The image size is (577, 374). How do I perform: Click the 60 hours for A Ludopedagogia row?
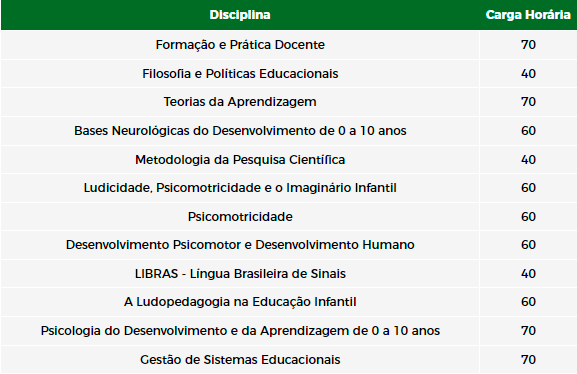pos(528,302)
